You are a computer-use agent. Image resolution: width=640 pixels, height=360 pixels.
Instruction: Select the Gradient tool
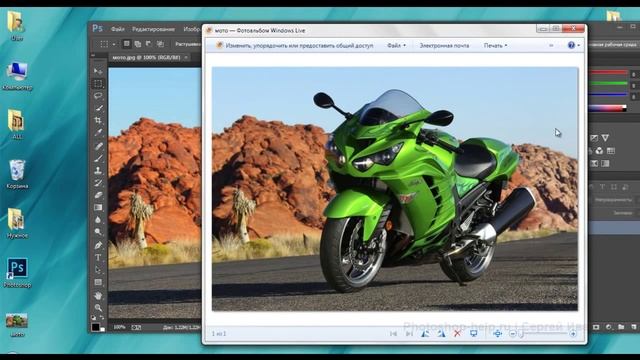98,207
